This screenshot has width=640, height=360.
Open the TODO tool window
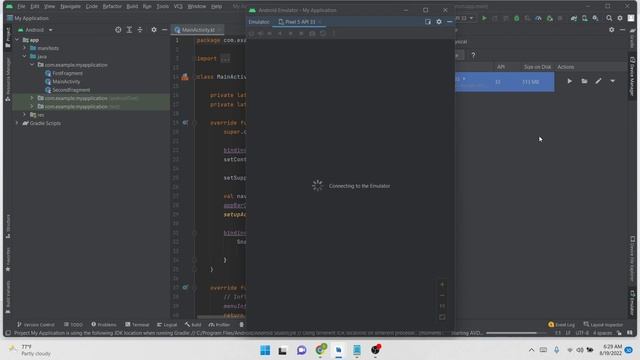(x=73, y=324)
